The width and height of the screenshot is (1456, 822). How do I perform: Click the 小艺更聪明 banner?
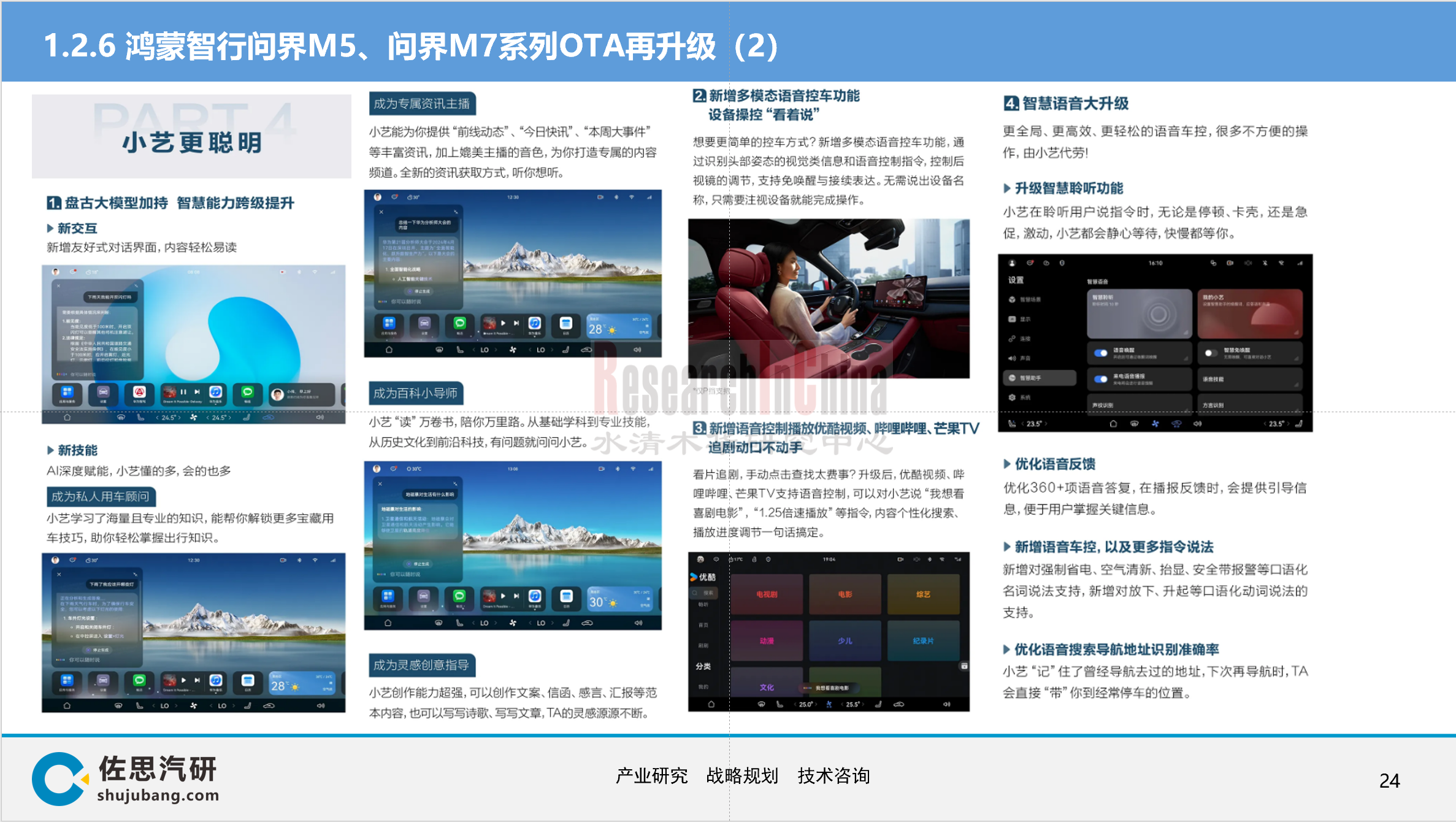tap(191, 136)
